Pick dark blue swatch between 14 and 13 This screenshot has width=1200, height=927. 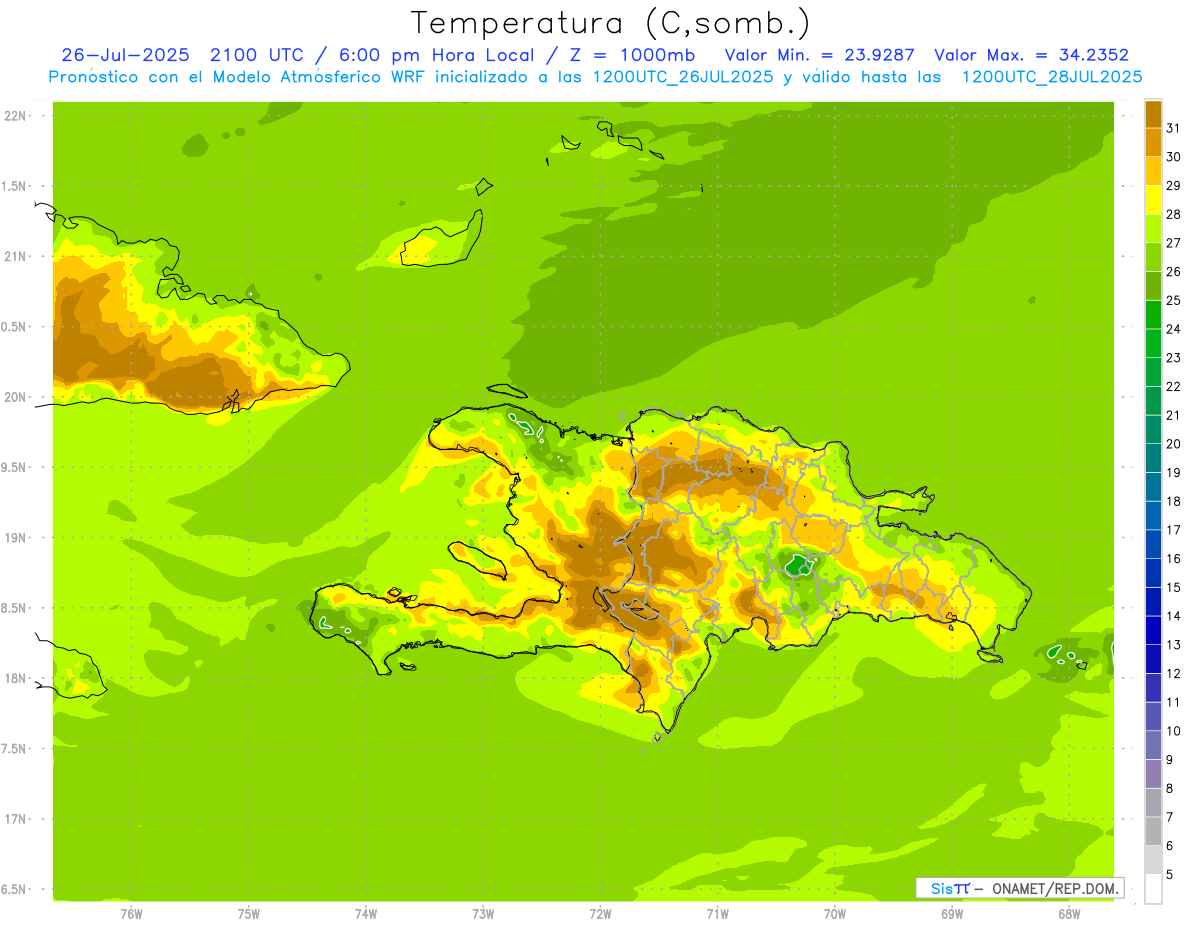pos(1153,631)
